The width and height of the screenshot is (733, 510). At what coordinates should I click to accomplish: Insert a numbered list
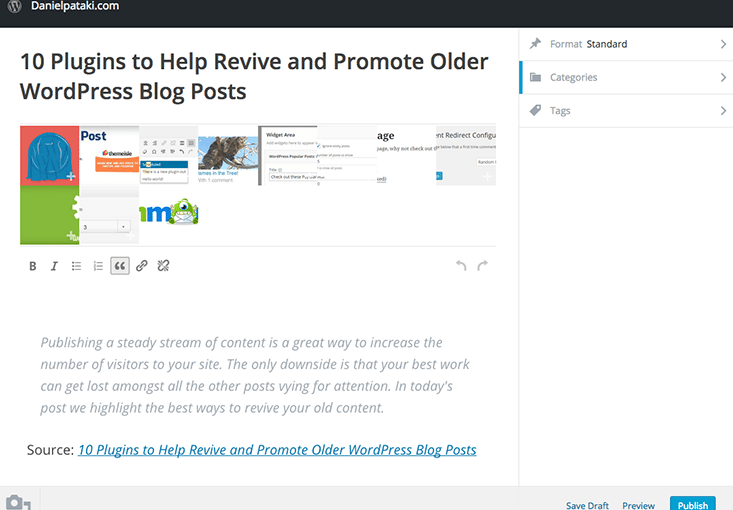click(98, 266)
